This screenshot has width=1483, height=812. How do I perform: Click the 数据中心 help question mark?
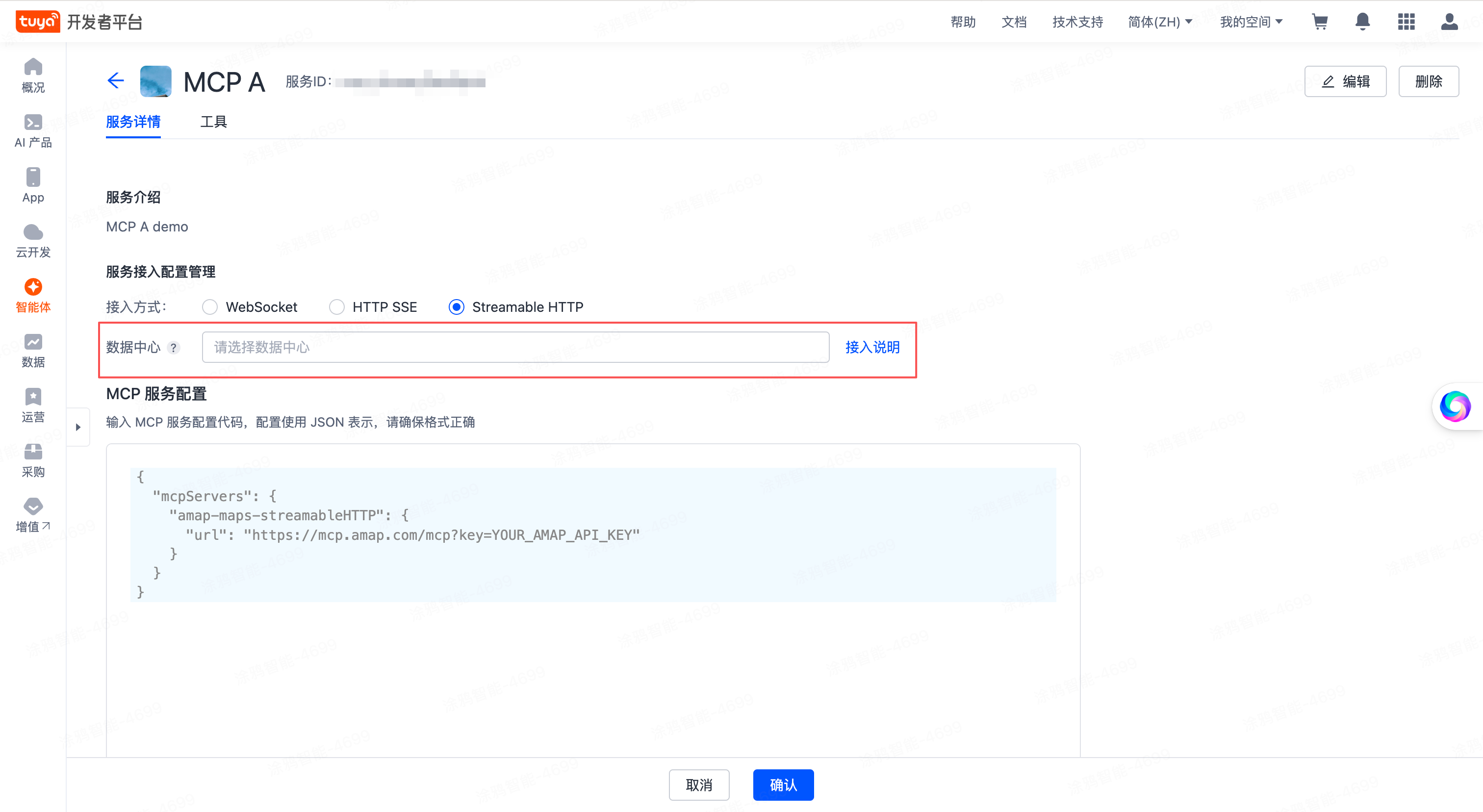(x=173, y=348)
